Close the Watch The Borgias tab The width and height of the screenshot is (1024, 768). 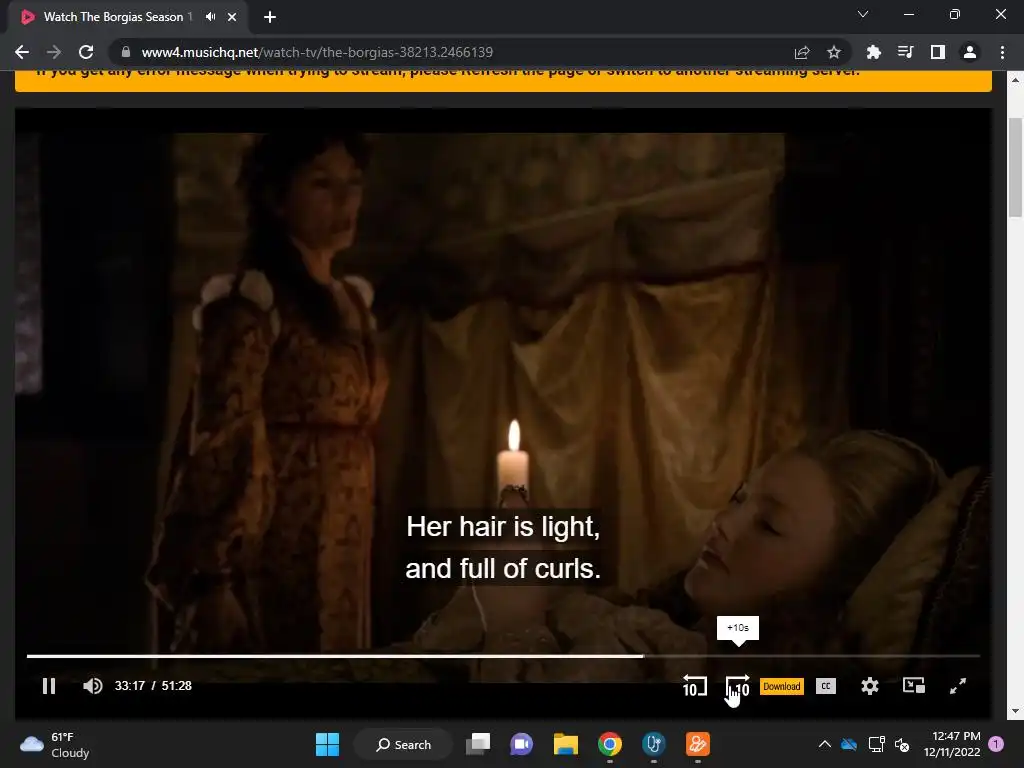click(232, 17)
